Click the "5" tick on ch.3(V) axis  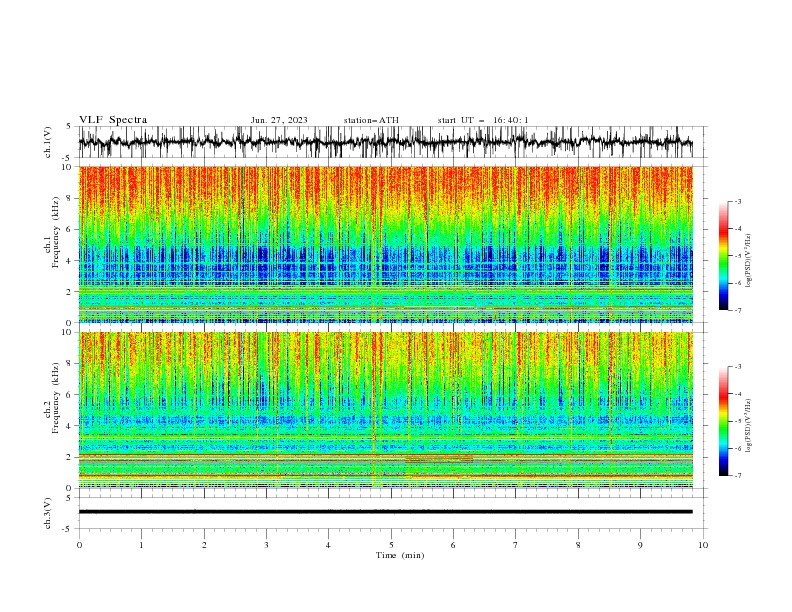68,497
